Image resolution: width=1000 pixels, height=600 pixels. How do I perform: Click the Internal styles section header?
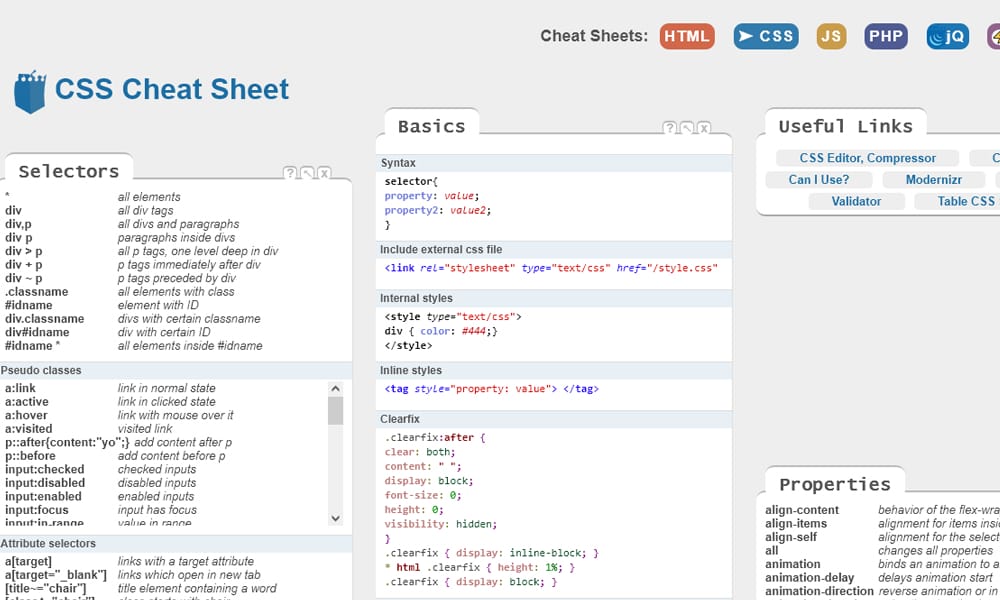pyautogui.click(x=554, y=298)
